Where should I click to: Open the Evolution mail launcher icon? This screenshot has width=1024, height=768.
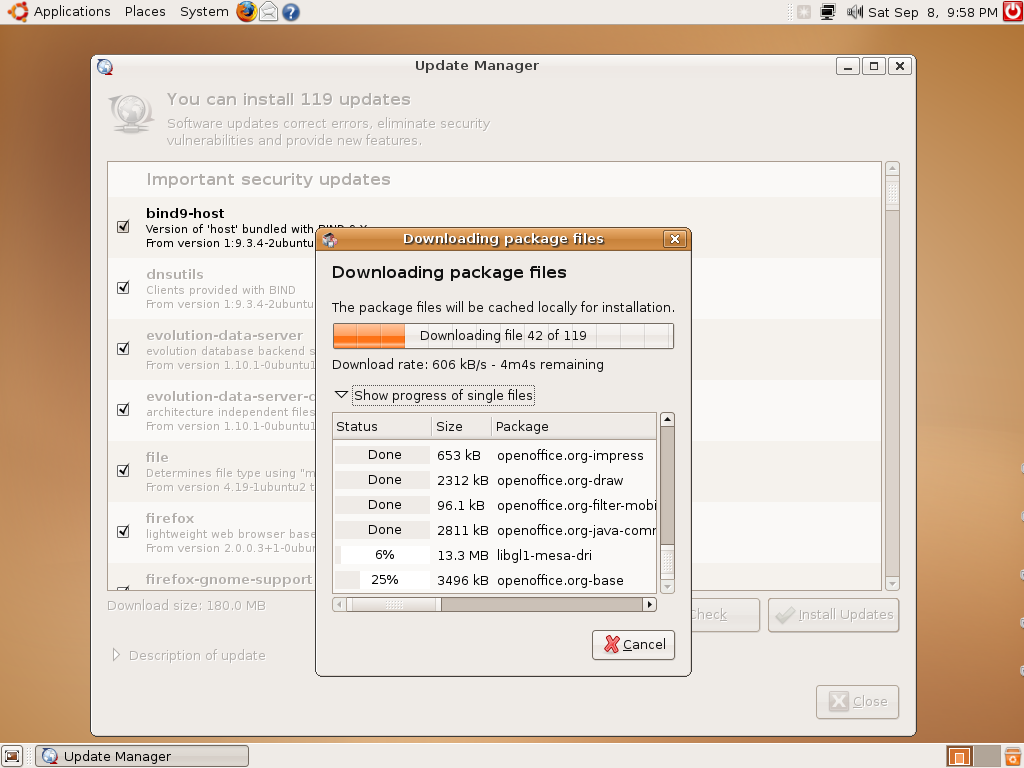[x=268, y=12]
